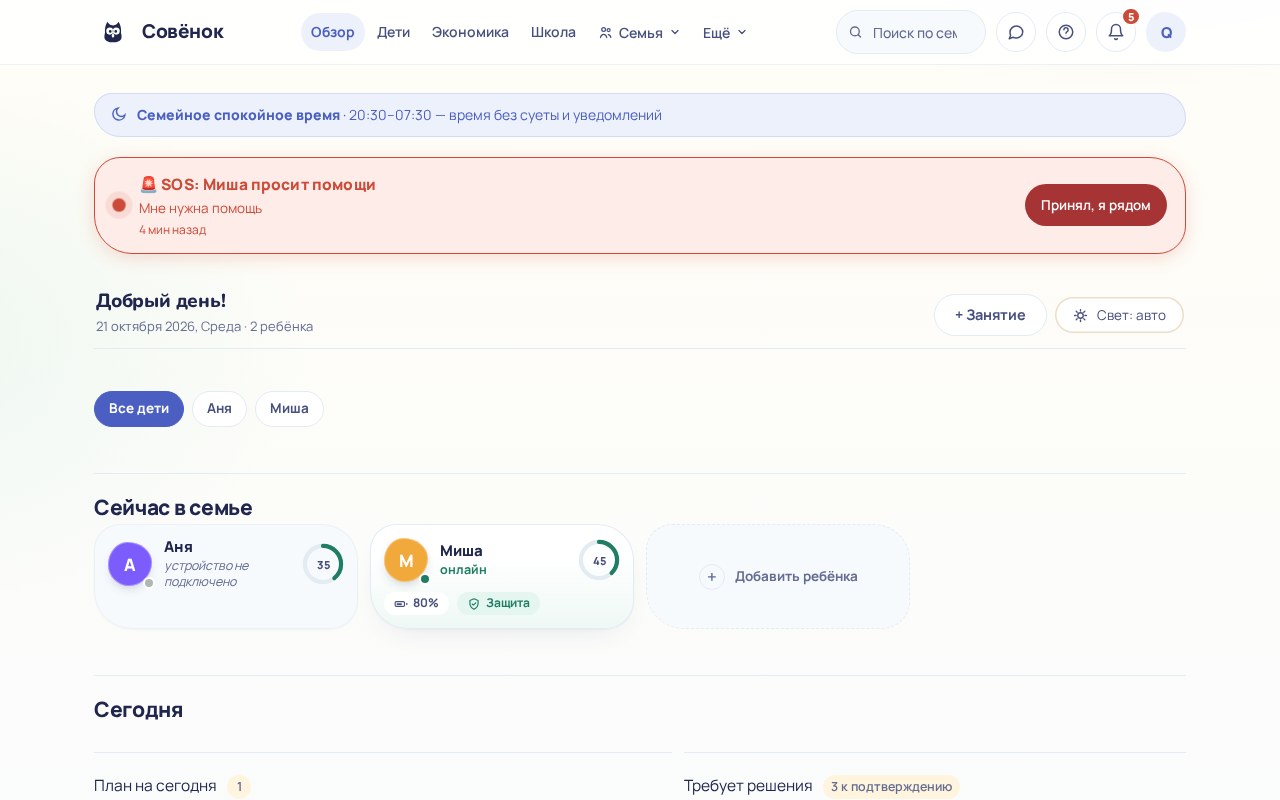
Task: Click the План на сегодня count badge
Action: pyautogui.click(x=238, y=786)
